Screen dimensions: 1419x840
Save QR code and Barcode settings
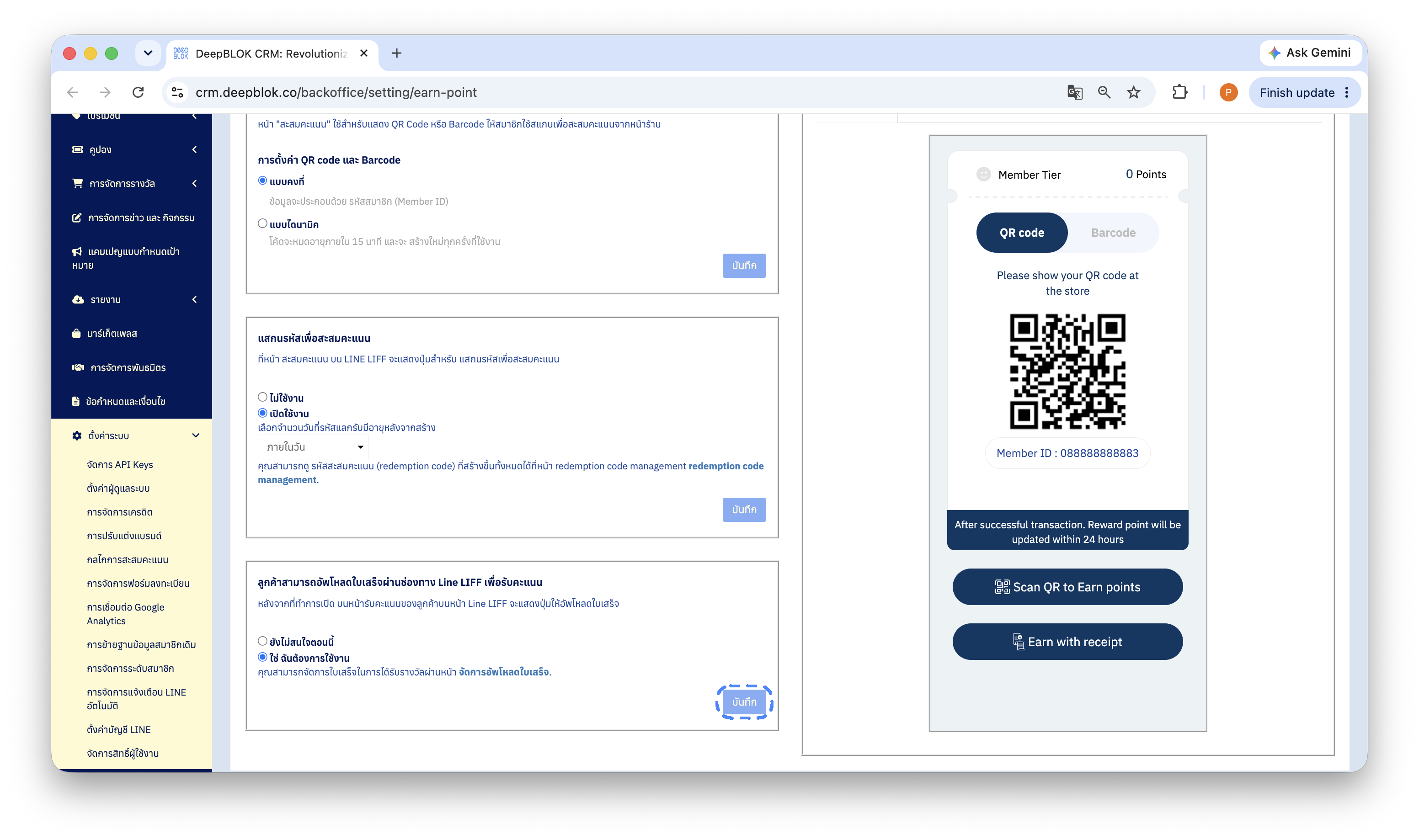(x=744, y=266)
